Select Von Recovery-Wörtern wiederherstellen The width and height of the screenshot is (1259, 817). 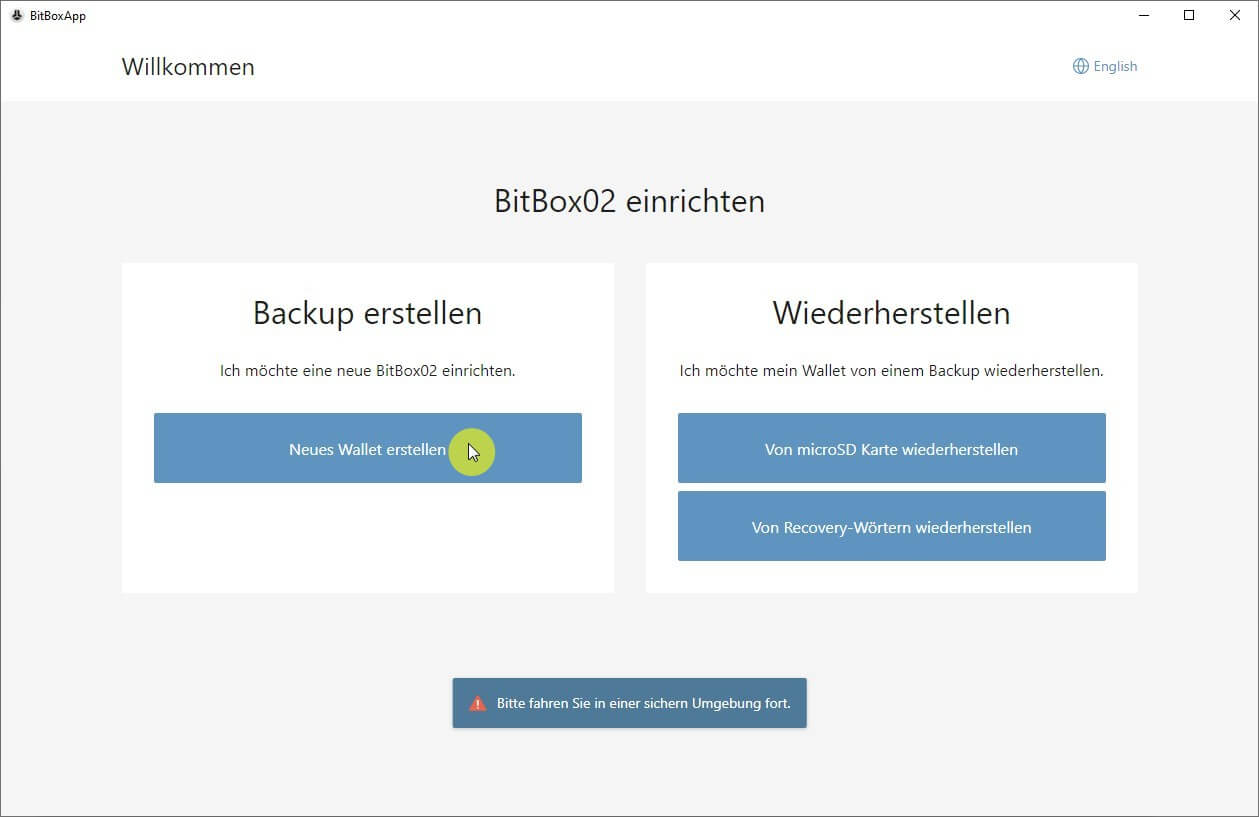click(x=891, y=526)
